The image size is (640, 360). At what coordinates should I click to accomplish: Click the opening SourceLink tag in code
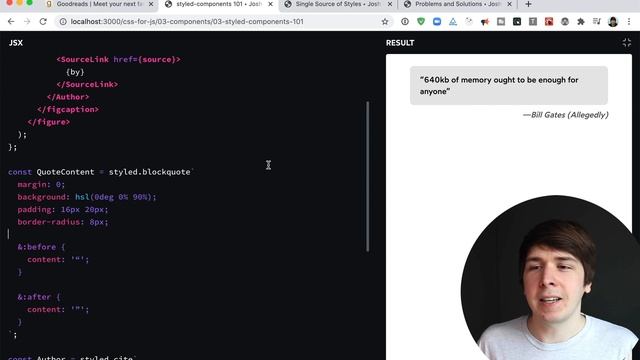click(118, 60)
